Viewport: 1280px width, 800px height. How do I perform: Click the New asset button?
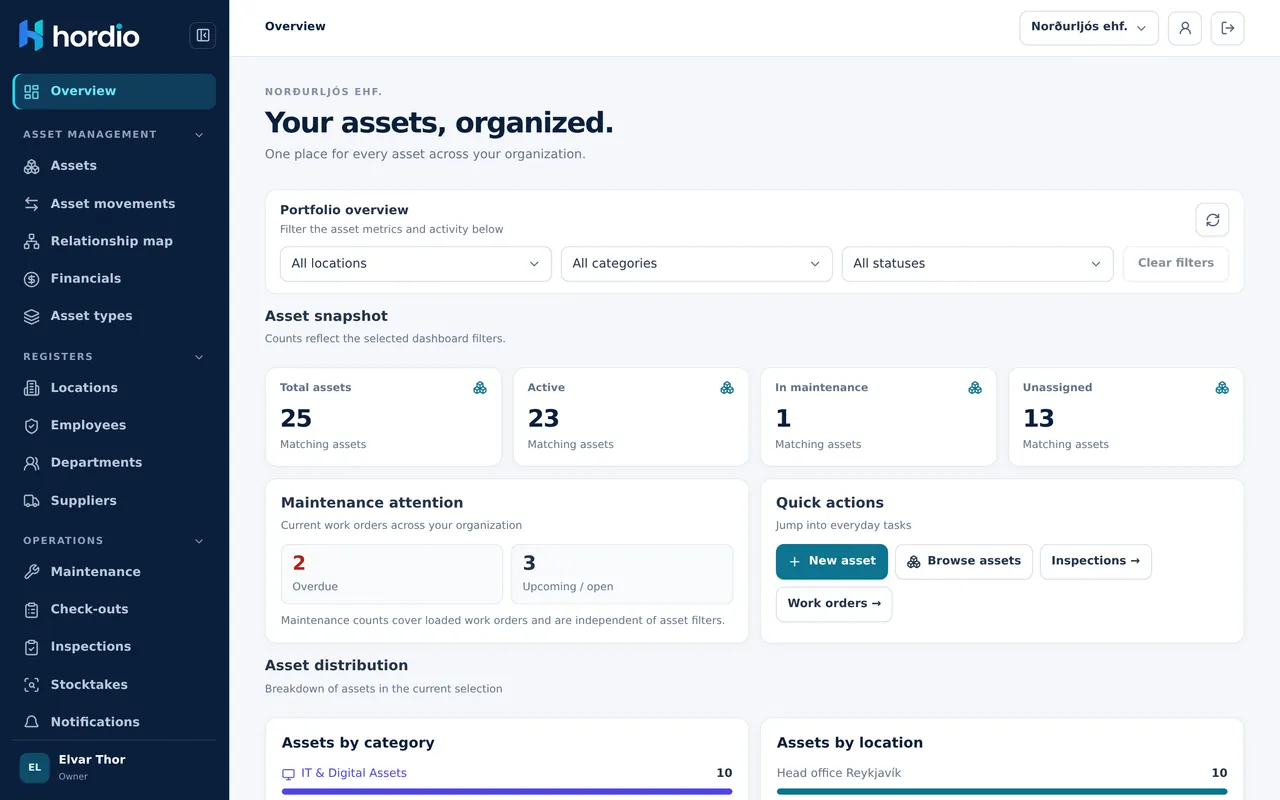[832, 562]
